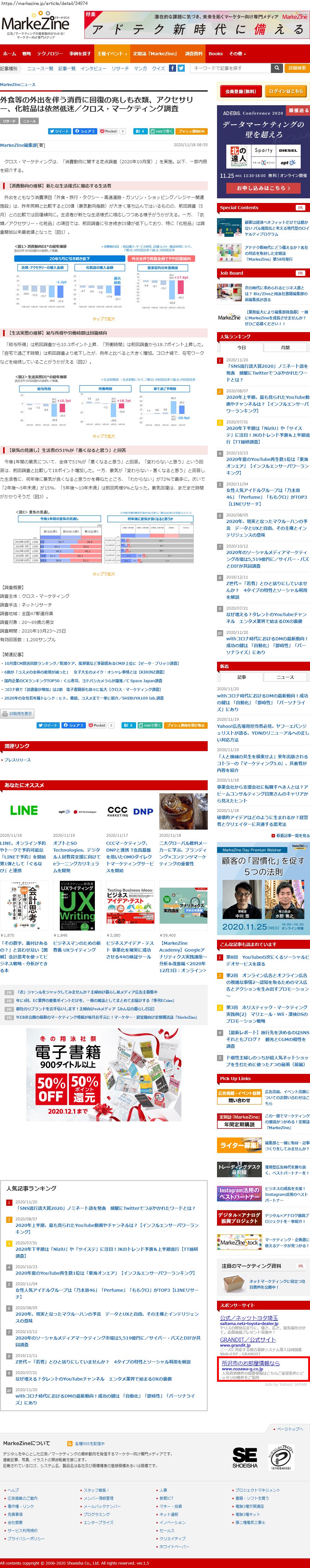This screenshot has height=1568, width=310.
Task: Open the MarkeZine logo homepage
Action: [x=35, y=24]
